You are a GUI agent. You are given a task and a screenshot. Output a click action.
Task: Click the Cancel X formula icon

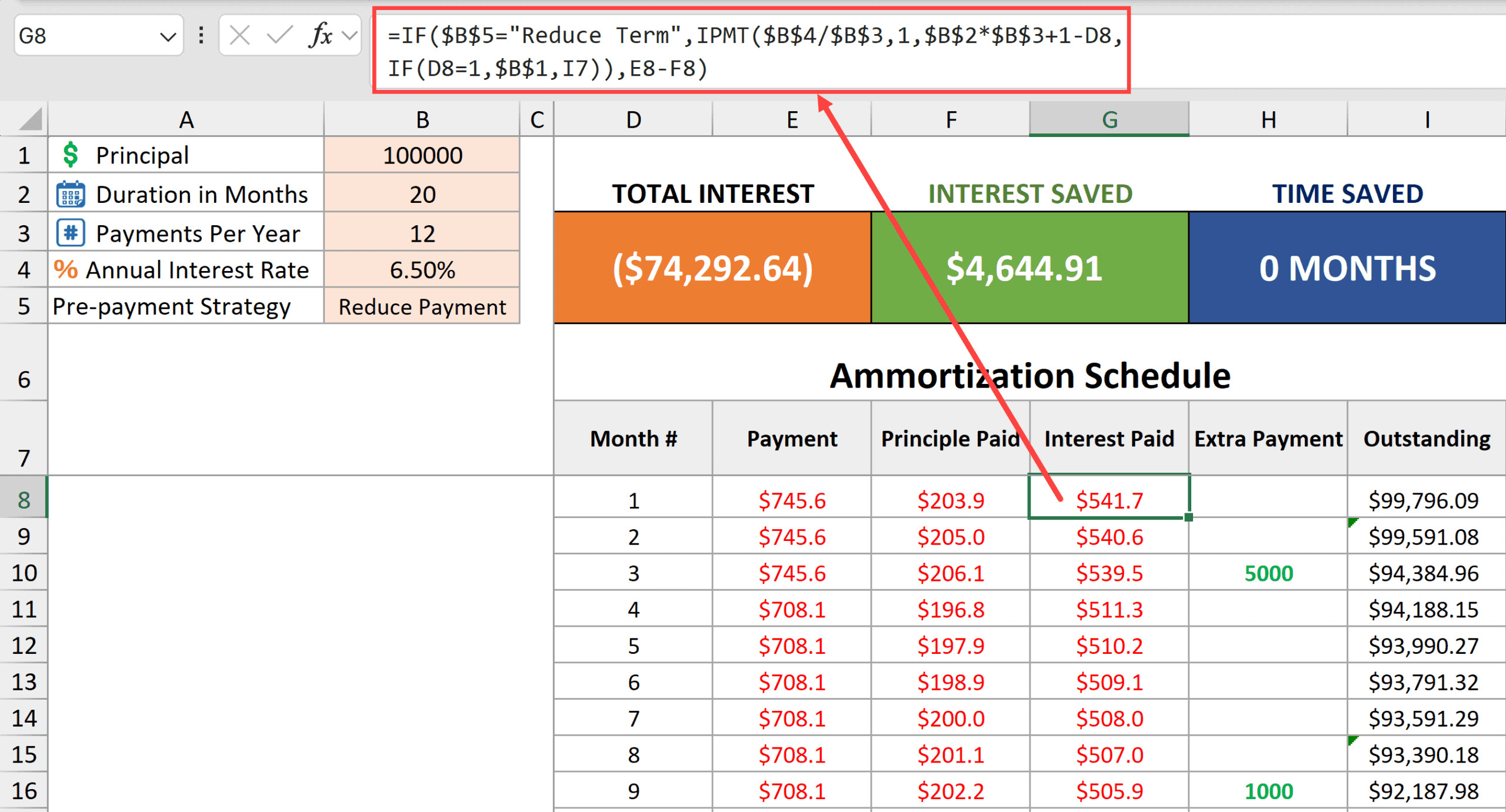click(x=239, y=36)
